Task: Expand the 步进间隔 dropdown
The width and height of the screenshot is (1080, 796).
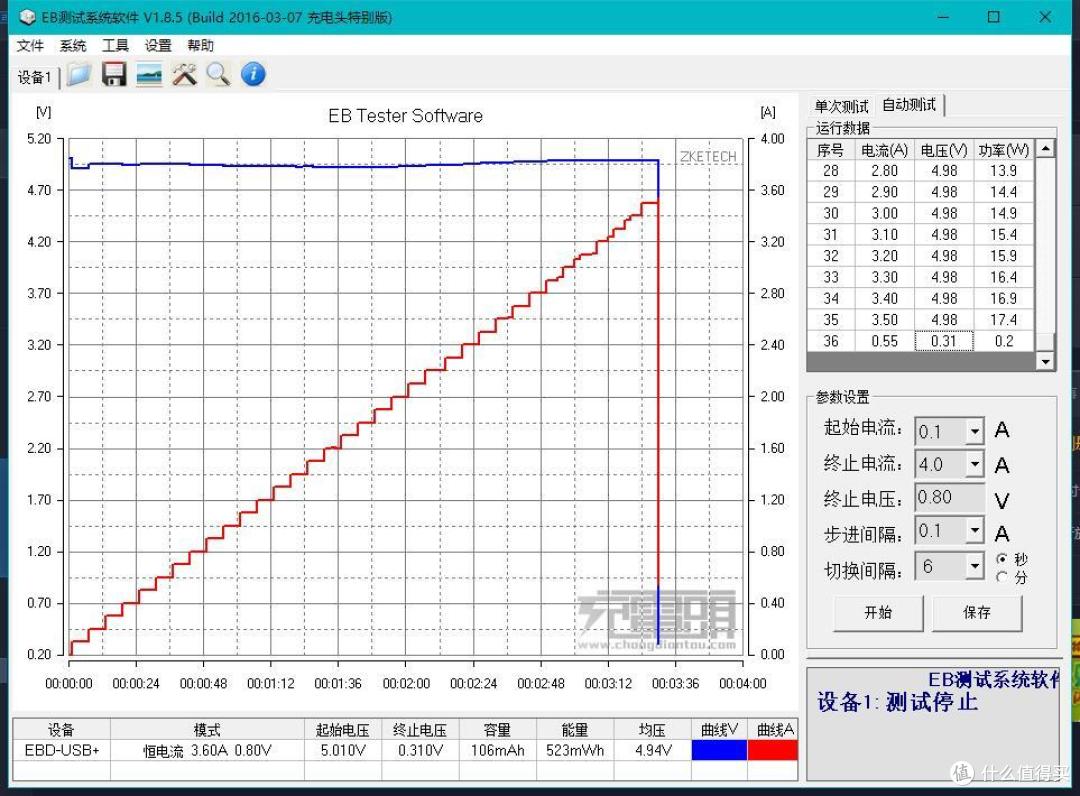Action: pyautogui.click(x=975, y=531)
